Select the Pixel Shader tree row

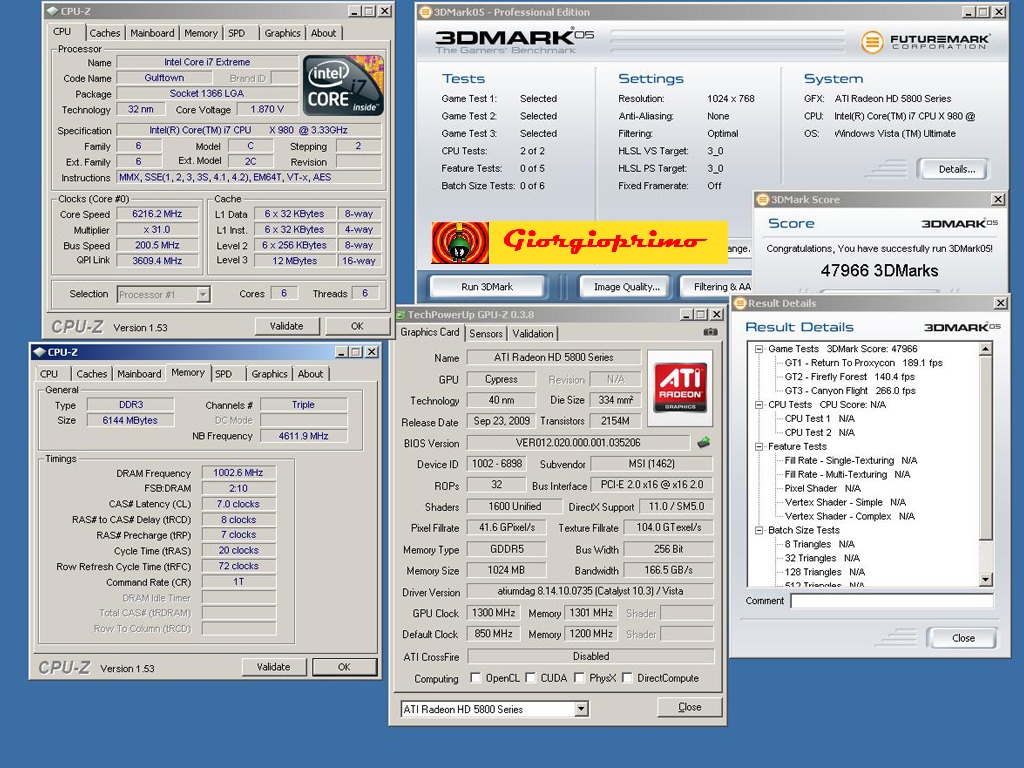(823, 488)
